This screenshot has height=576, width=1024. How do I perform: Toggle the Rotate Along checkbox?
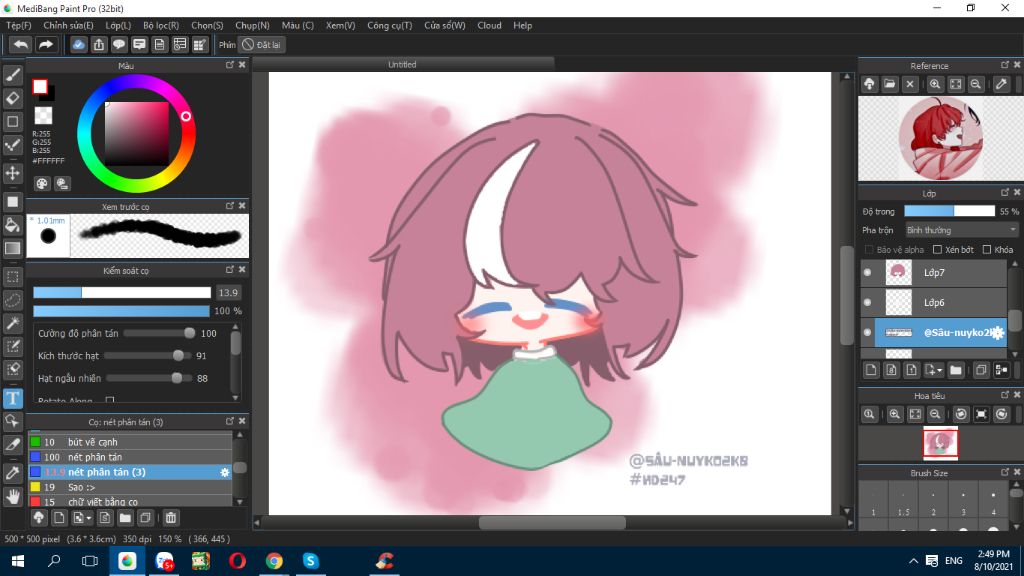[110, 400]
